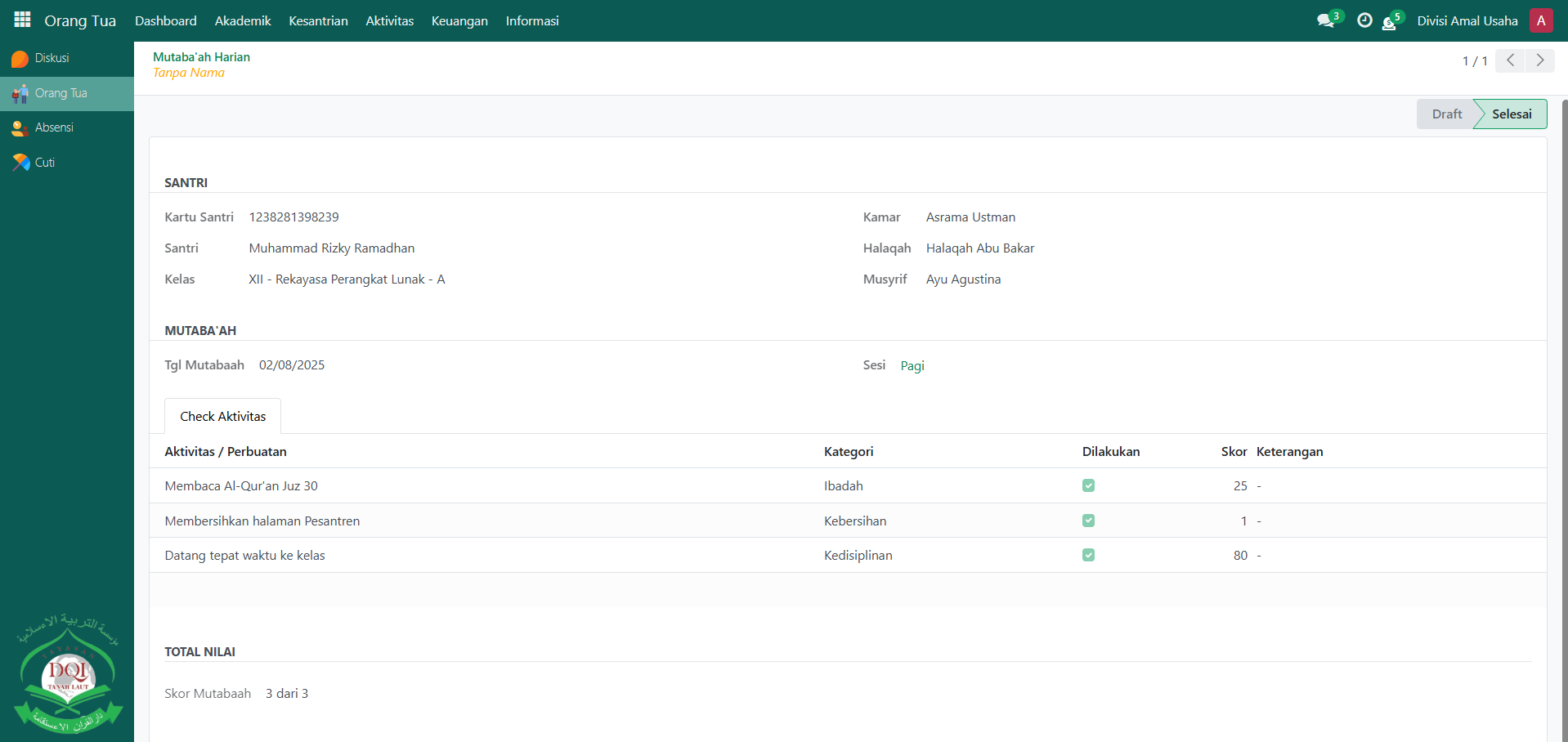This screenshot has height=742, width=1568.
Task: Open the apps grid menu icon
Action: coord(22,20)
